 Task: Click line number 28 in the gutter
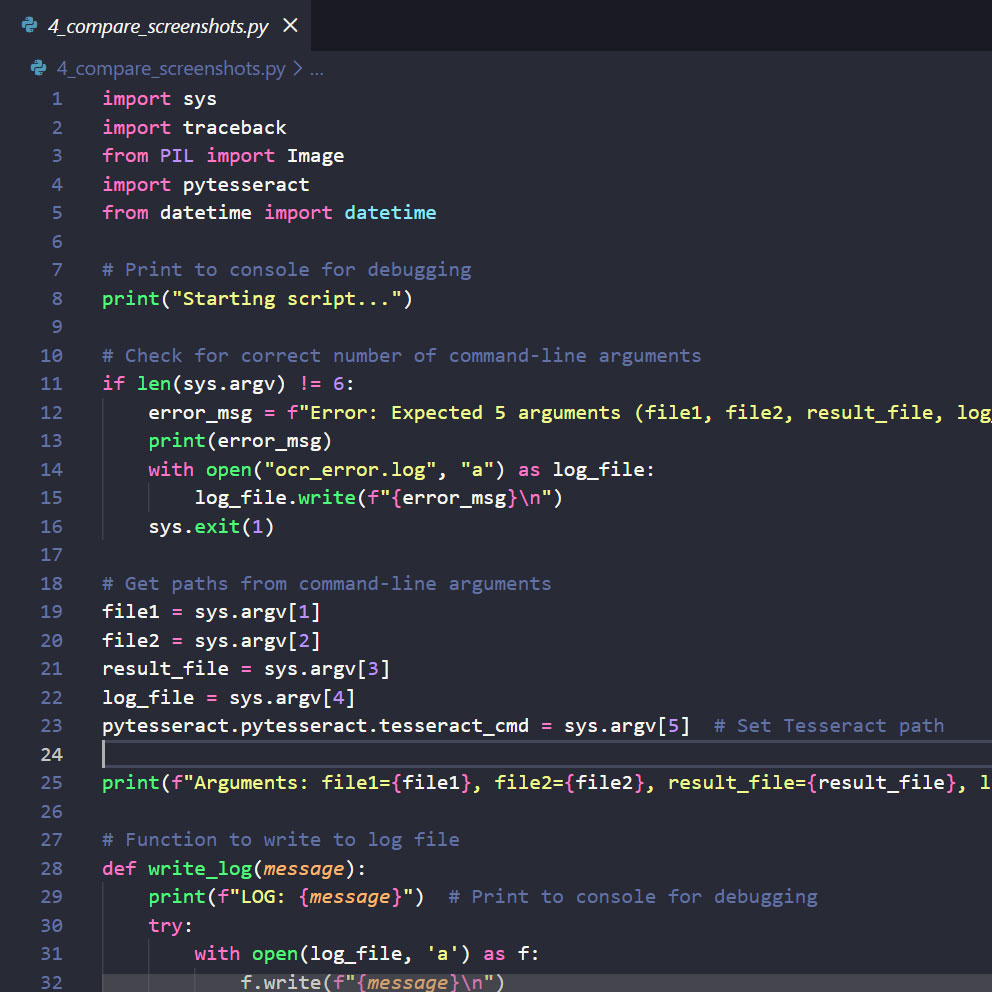tap(51, 868)
